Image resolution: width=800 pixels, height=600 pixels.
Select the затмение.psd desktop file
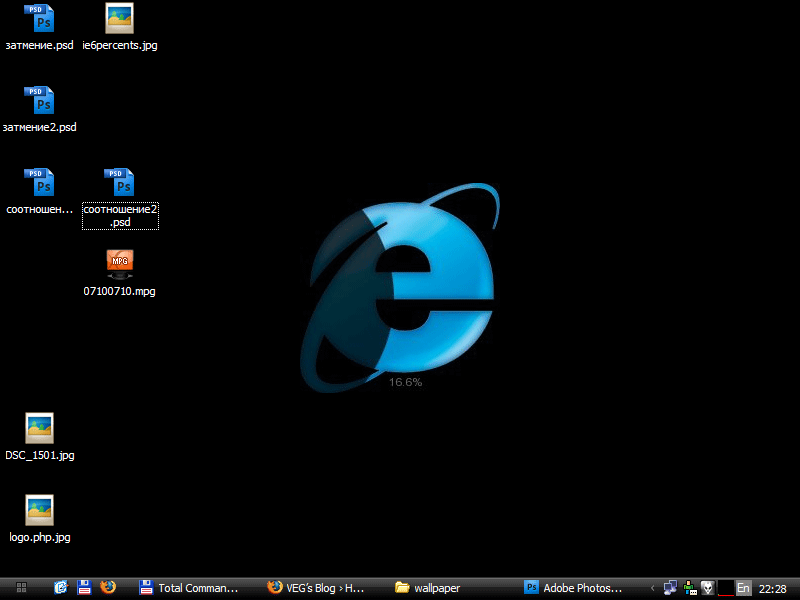coord(39,18)
